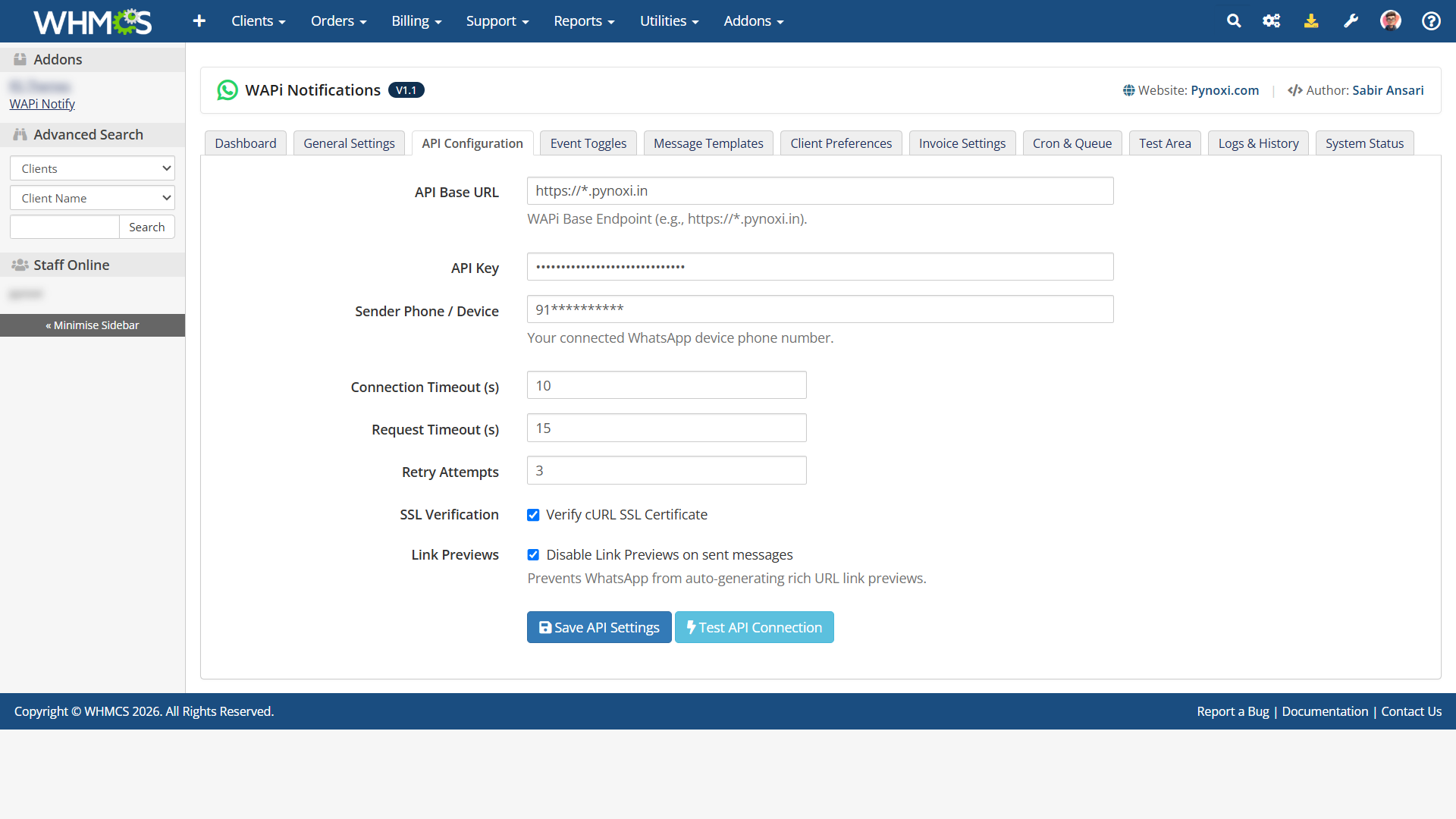Click the V1.1 version badge
This screenshot has width=1456, height=819.
click(x=406, y=90)
